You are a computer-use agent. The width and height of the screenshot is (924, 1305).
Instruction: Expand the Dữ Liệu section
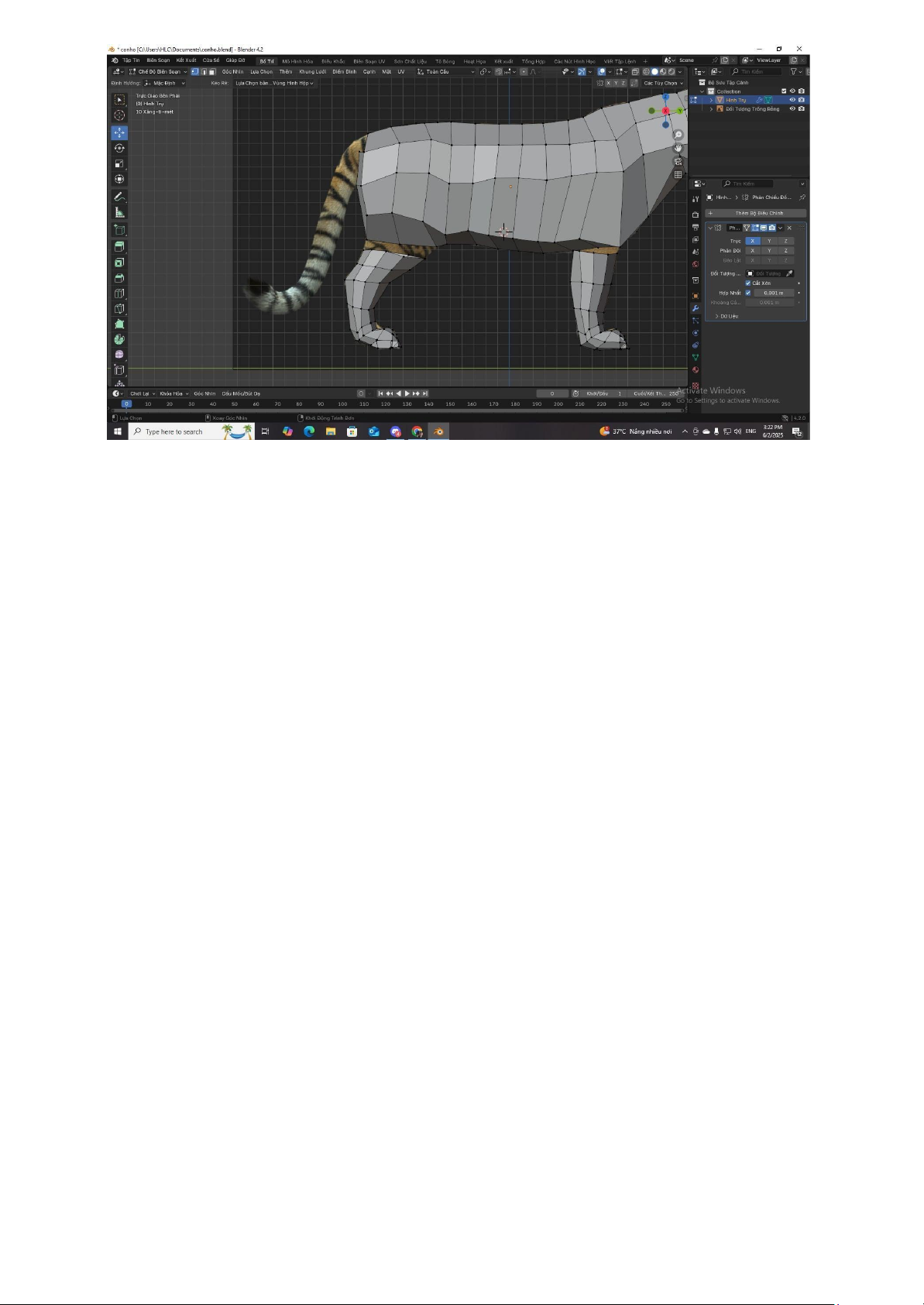click(x=726, y=316)
